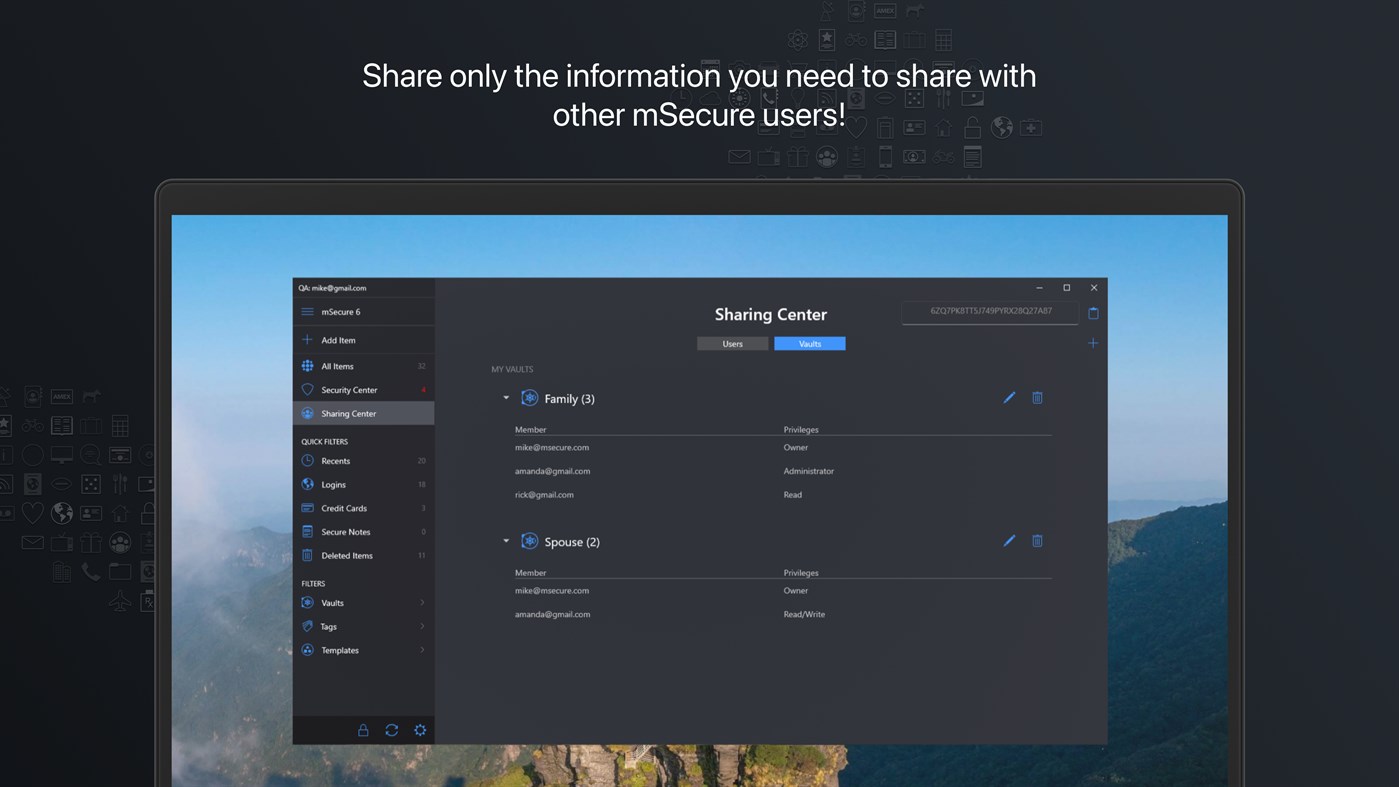Select the Security Center shield icon
The image size is (1399, 787).
click(307, 390)
